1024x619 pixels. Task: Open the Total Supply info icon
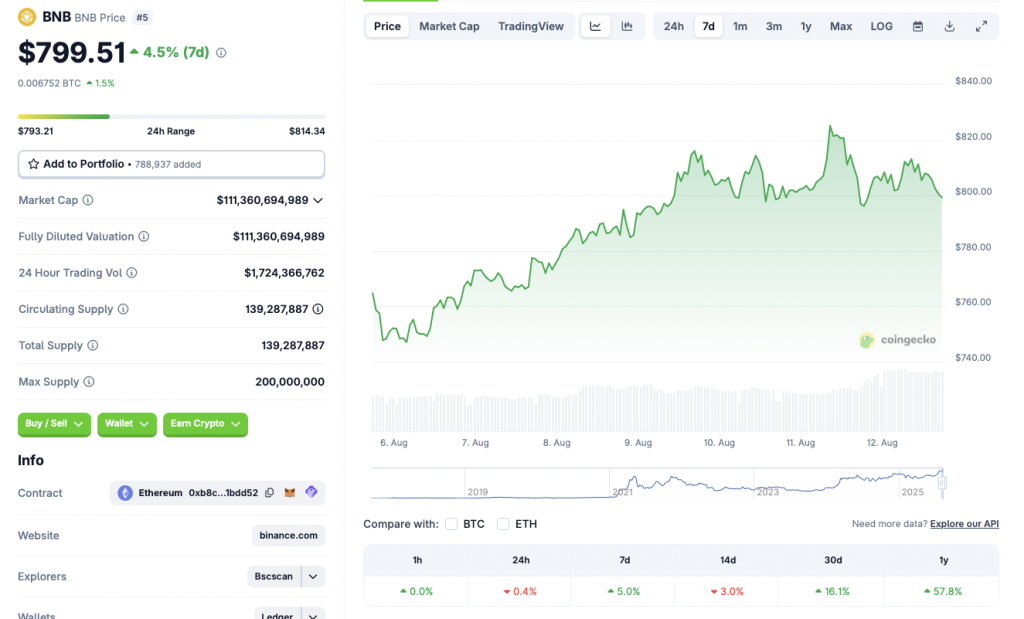coord(93,345)
